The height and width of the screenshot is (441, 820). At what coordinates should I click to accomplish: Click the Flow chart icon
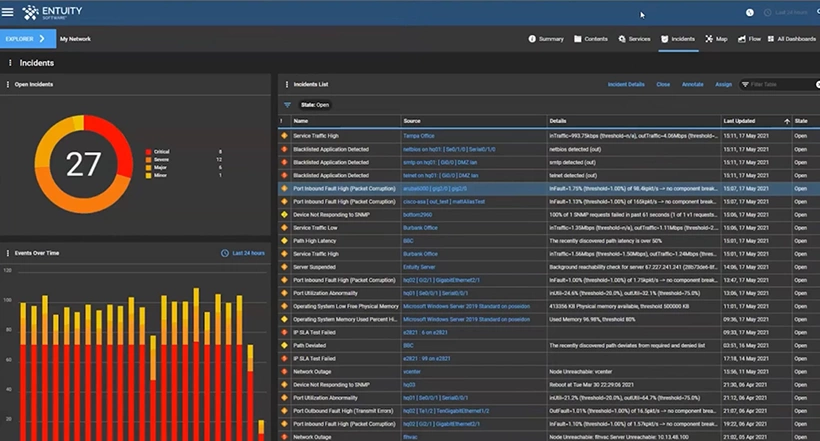coord(742,39)
